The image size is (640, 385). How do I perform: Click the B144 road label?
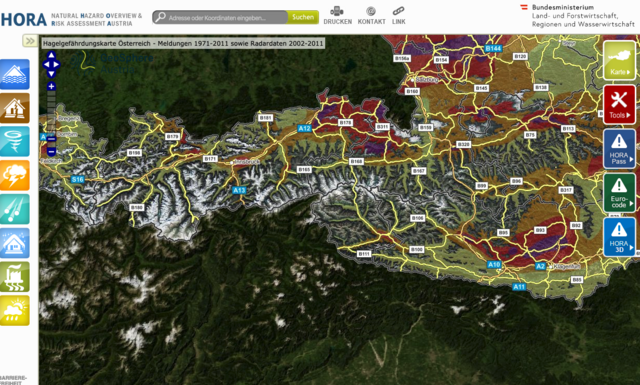[x=493, y=49]
